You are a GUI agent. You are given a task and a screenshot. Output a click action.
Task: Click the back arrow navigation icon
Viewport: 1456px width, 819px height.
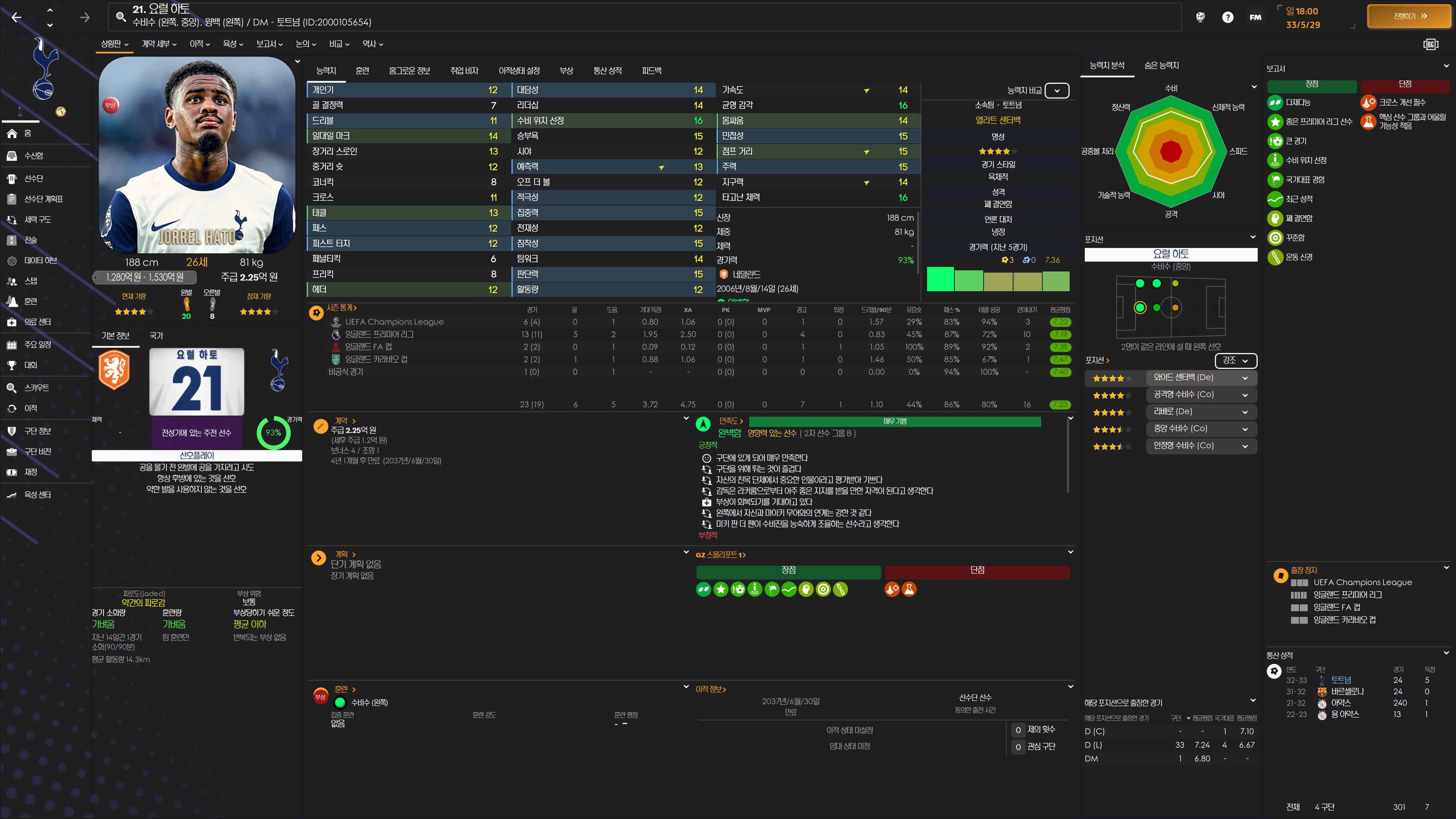tap(16, 17)
